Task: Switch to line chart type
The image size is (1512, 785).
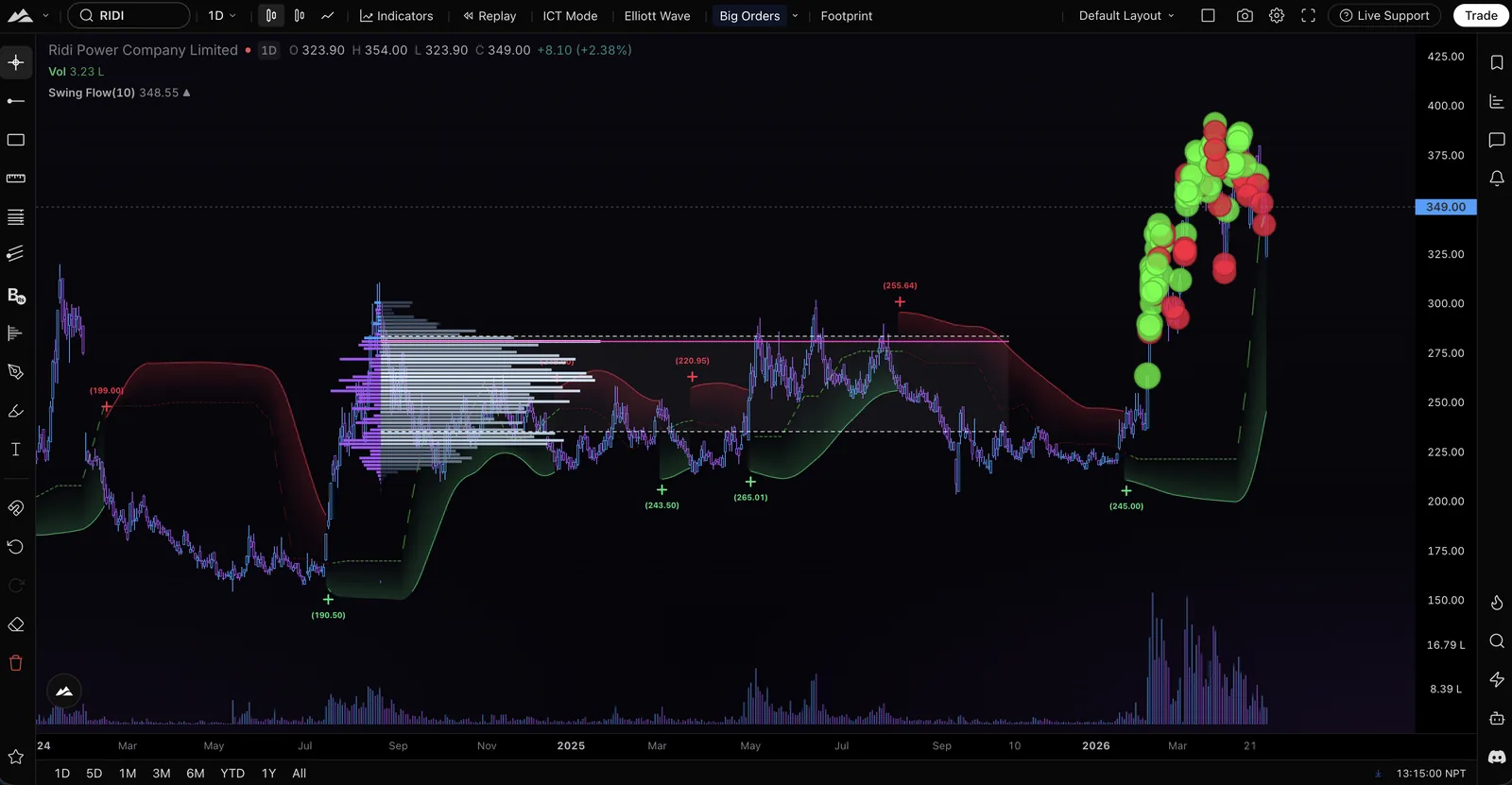Action: click(328, 16)
